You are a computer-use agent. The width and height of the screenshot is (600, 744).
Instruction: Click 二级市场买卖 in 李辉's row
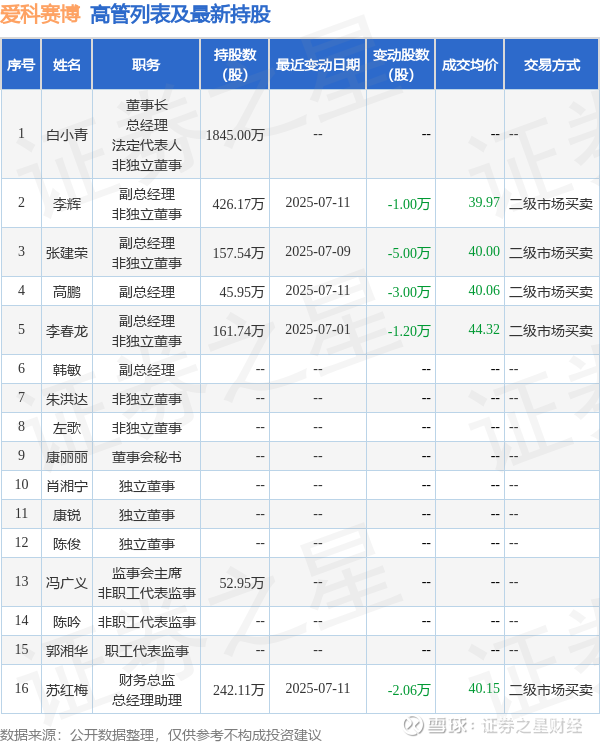(x=551, y=204)
